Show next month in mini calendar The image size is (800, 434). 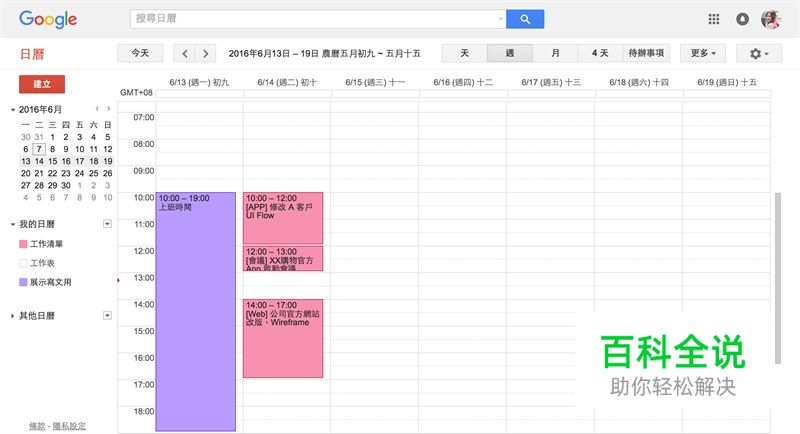[x=108, y=109]
